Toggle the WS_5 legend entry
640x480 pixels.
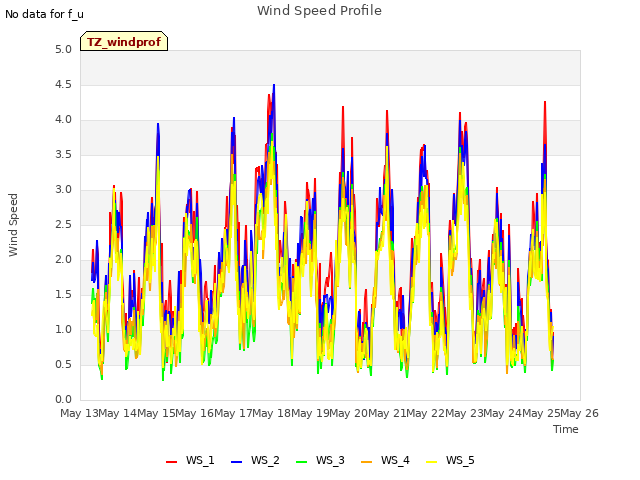pos(450,460)
